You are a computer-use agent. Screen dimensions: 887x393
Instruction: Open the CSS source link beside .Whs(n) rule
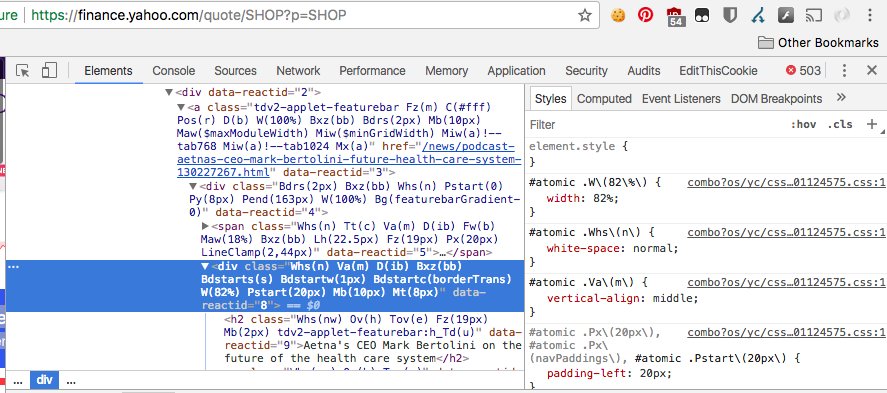[x=786, y=232]
